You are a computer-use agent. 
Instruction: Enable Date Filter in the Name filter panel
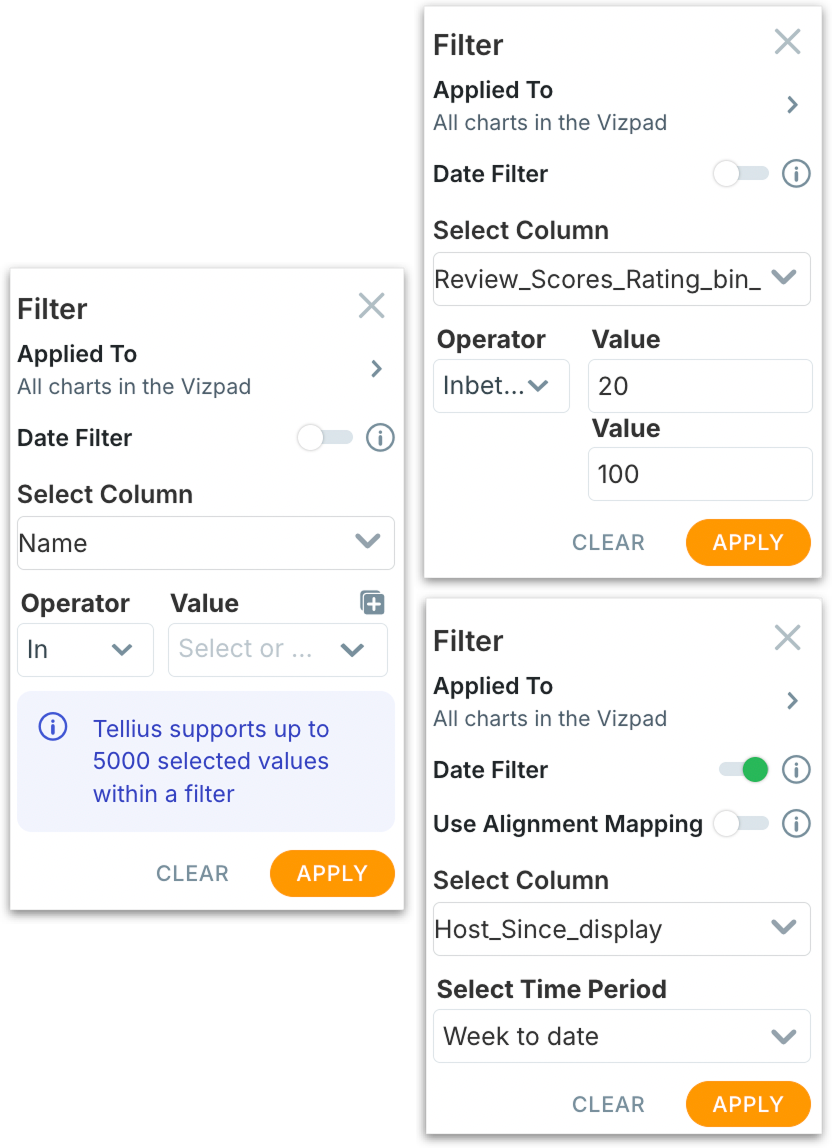[x=325, y=438]
